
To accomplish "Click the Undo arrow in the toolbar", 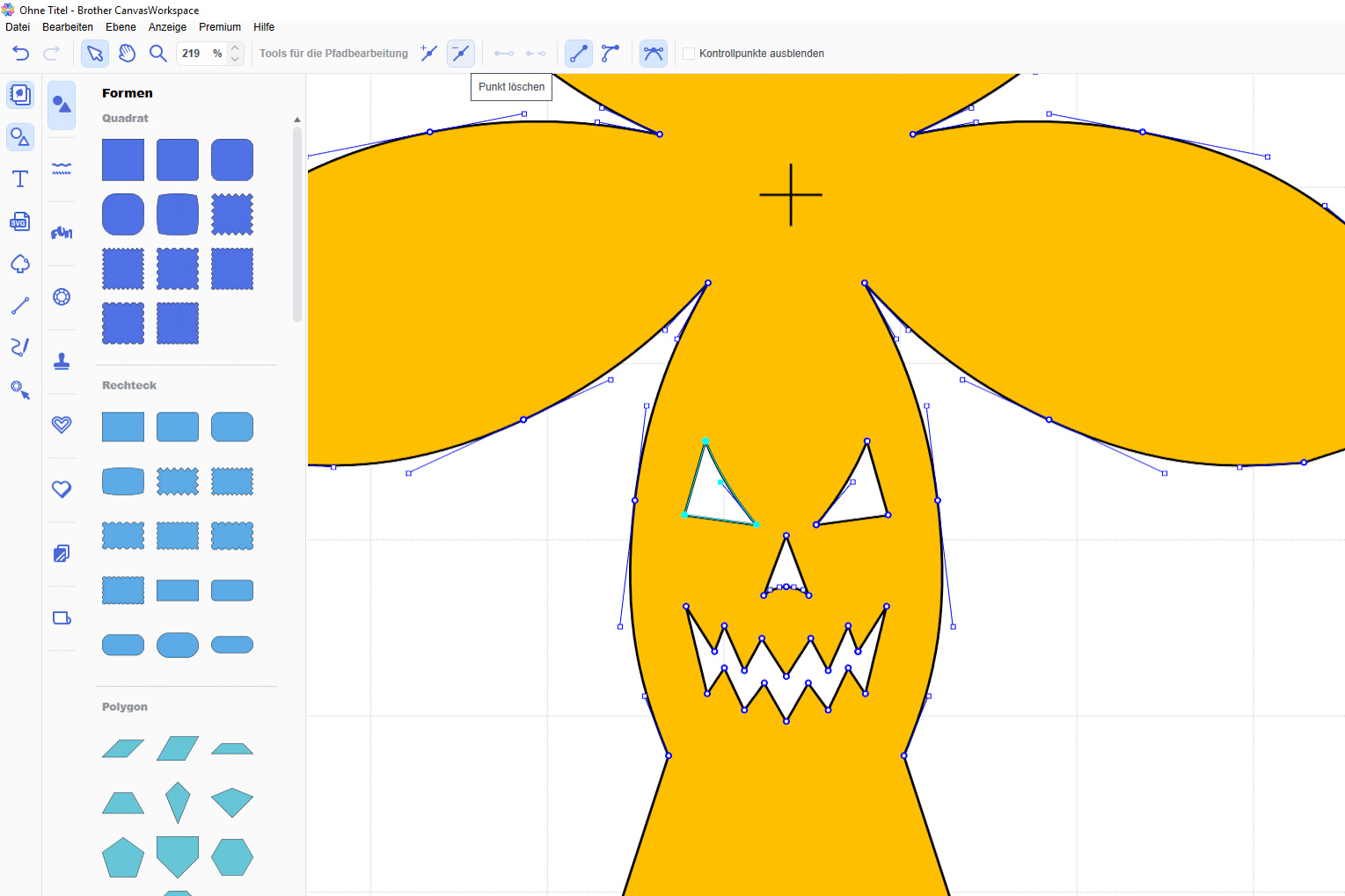I will point(20,54).
